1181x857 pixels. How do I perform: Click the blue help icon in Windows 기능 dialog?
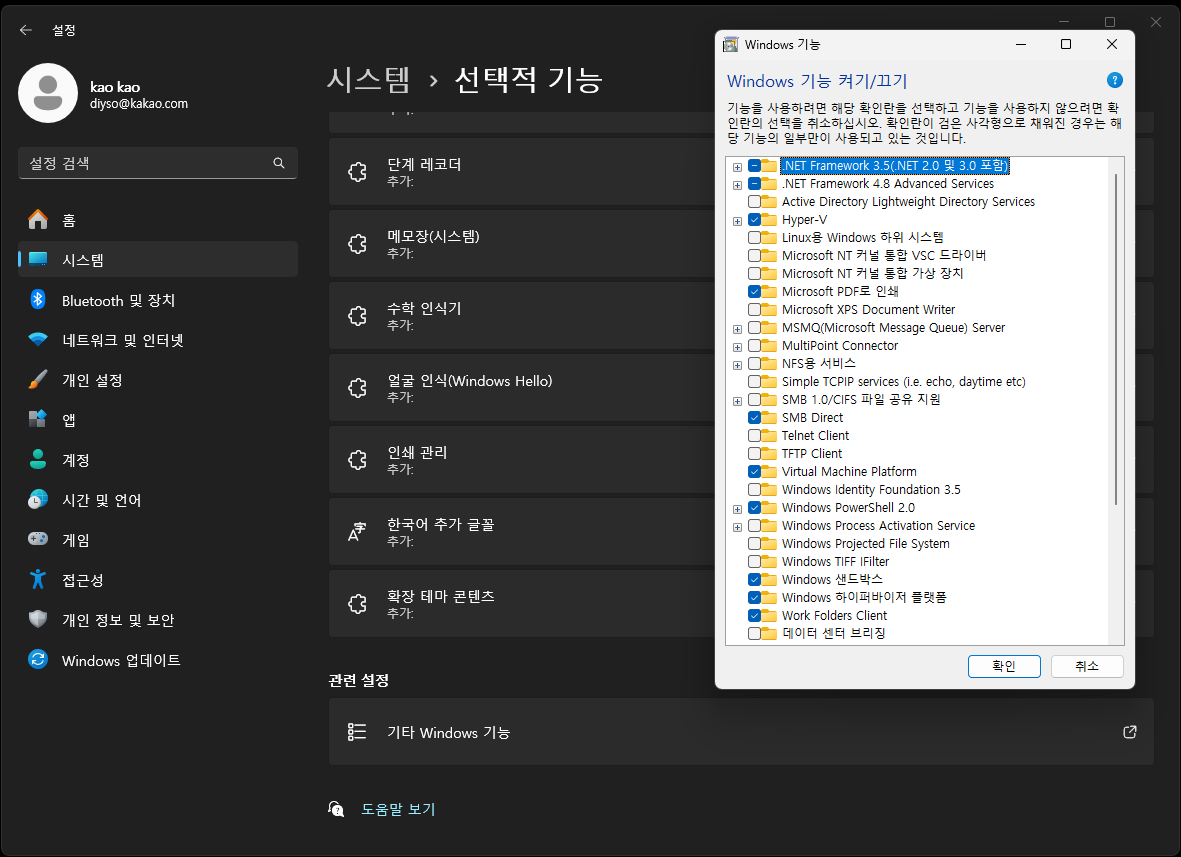[x=1115, y=81]
